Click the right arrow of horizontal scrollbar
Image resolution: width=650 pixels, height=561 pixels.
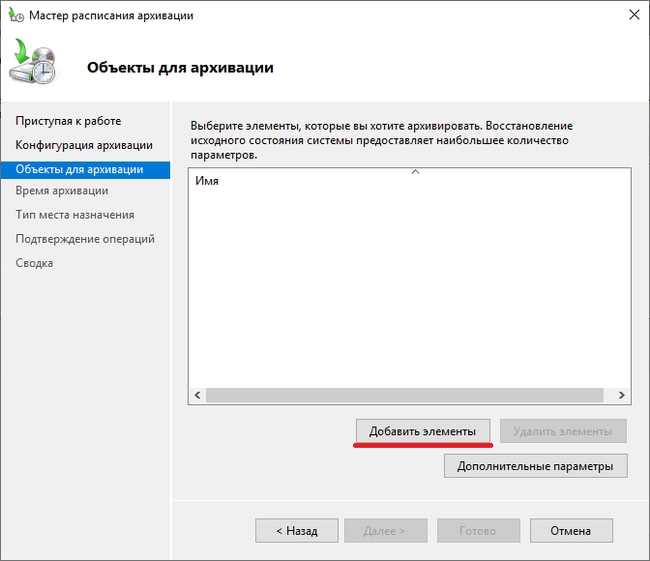point(622,395)
